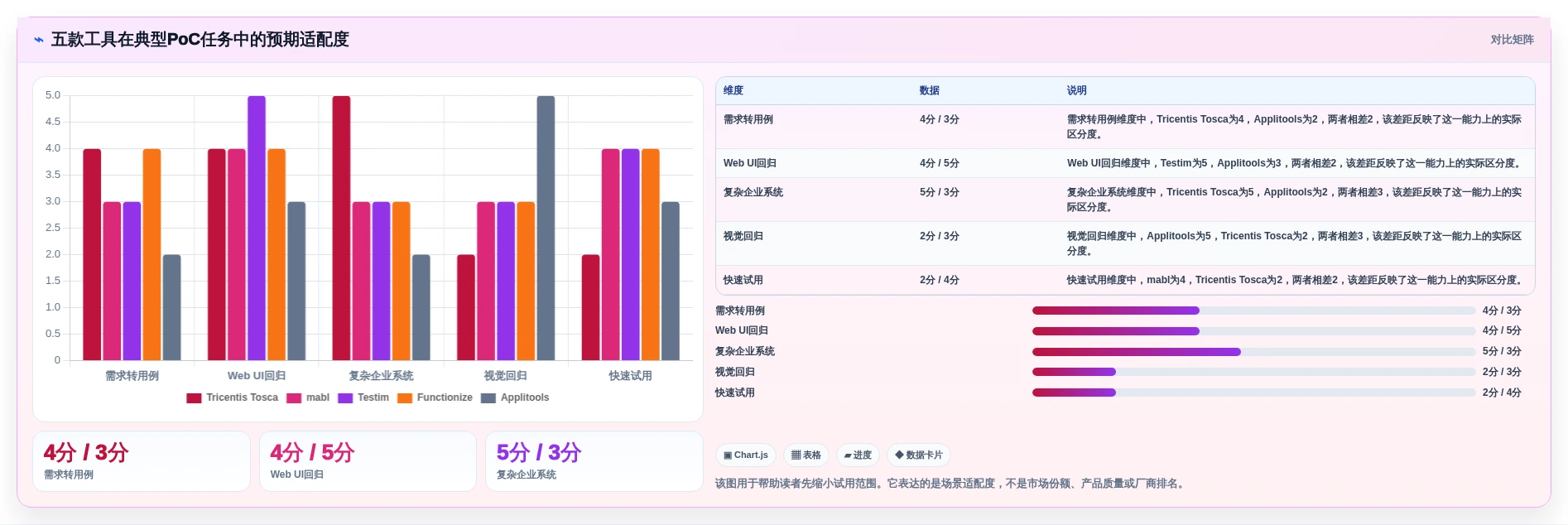Viewport: 1568px width, 525px height.
Task: Click the grey Applitools bar reaching 5.0 in 视觉回归
Action: (546, 228)
